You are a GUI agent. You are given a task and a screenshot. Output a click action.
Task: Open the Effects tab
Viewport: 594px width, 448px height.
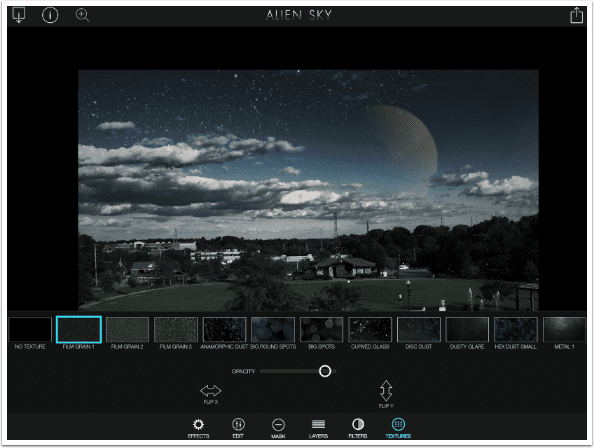[x=199, y=428]
